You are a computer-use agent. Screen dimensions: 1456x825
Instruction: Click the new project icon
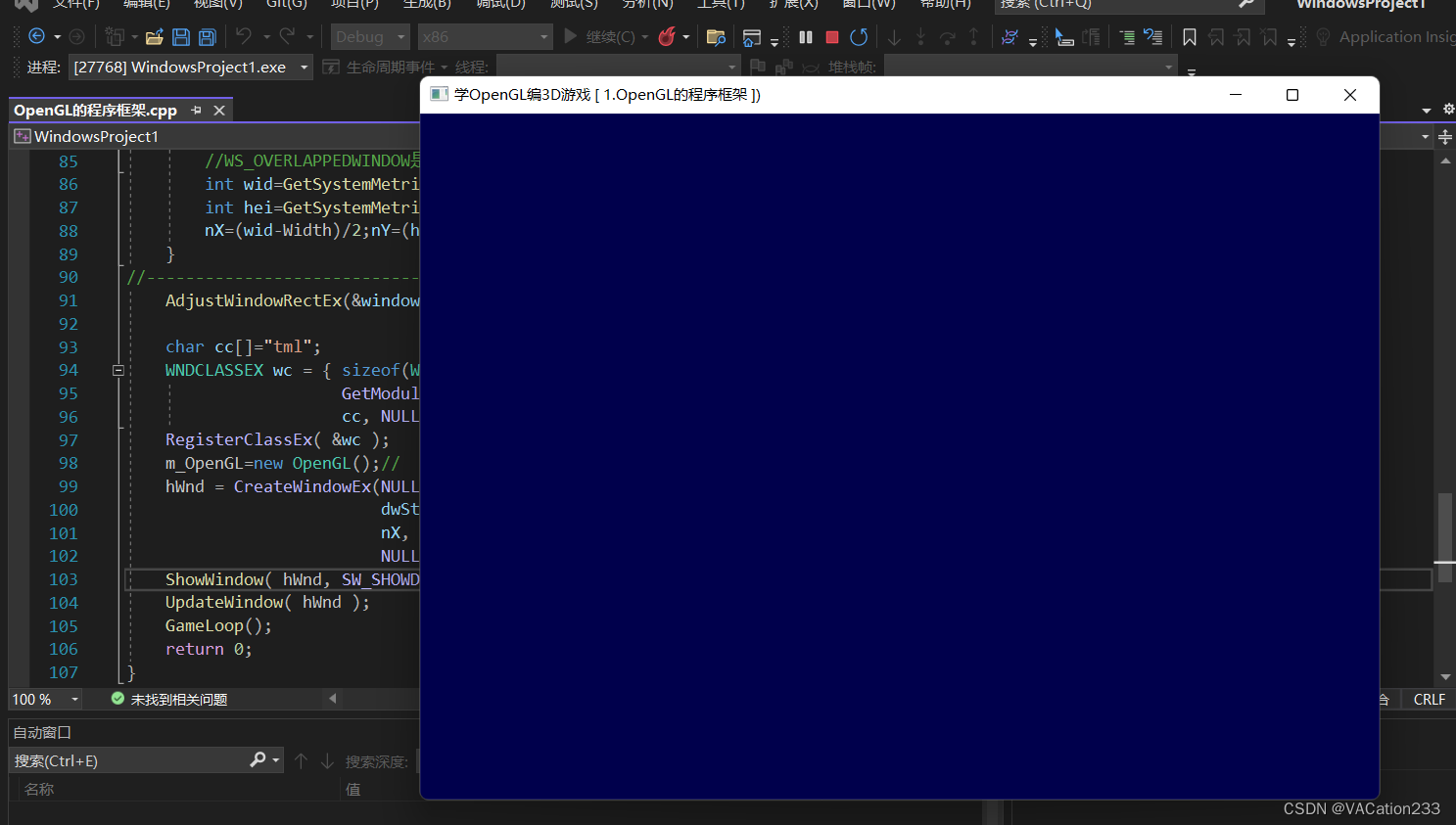tap(115, 37)
